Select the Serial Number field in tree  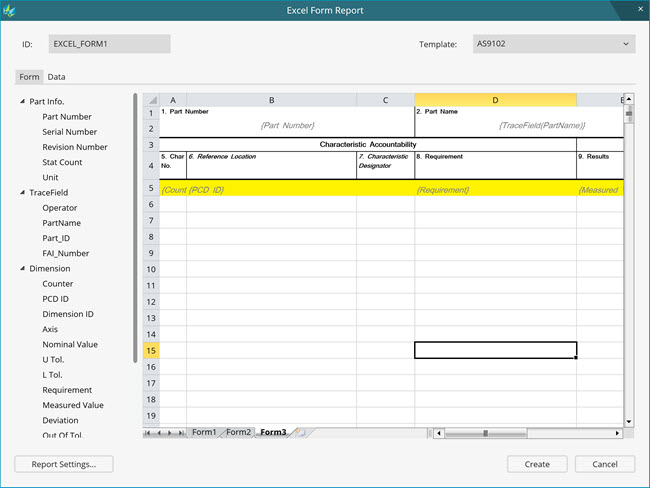click(69, 132)
